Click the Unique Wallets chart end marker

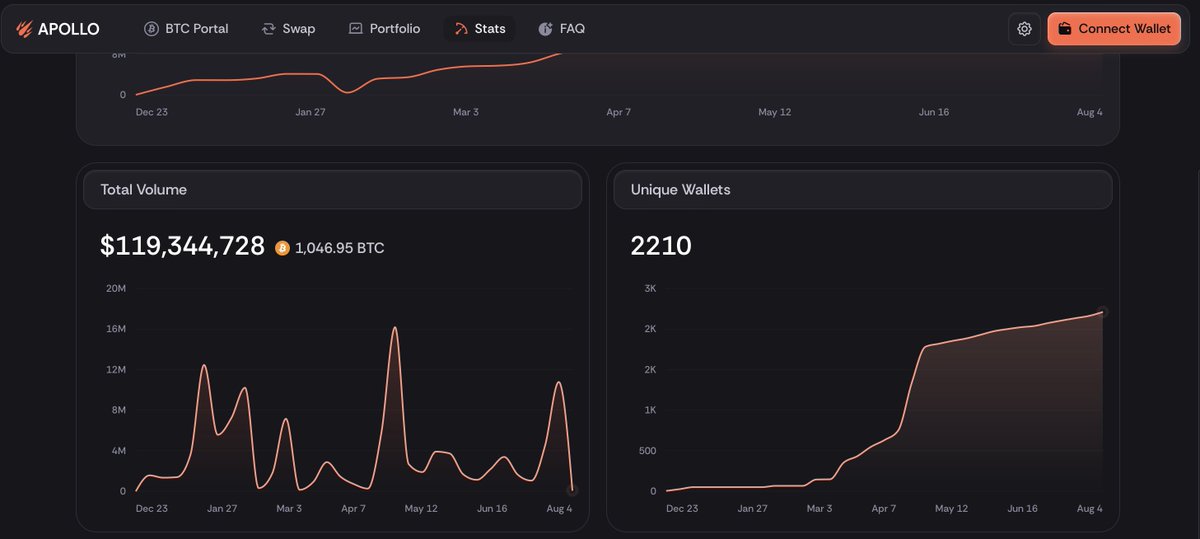click(x=1102, y=312)
